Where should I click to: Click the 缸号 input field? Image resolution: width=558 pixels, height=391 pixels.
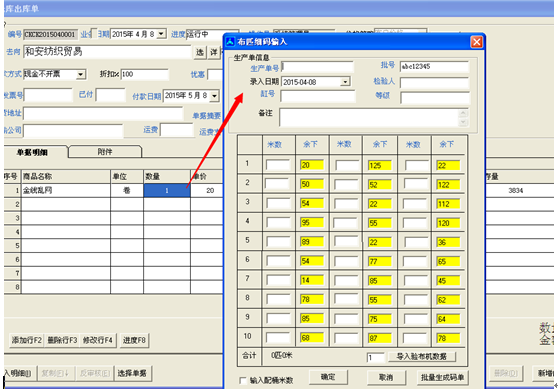(318, 96)
